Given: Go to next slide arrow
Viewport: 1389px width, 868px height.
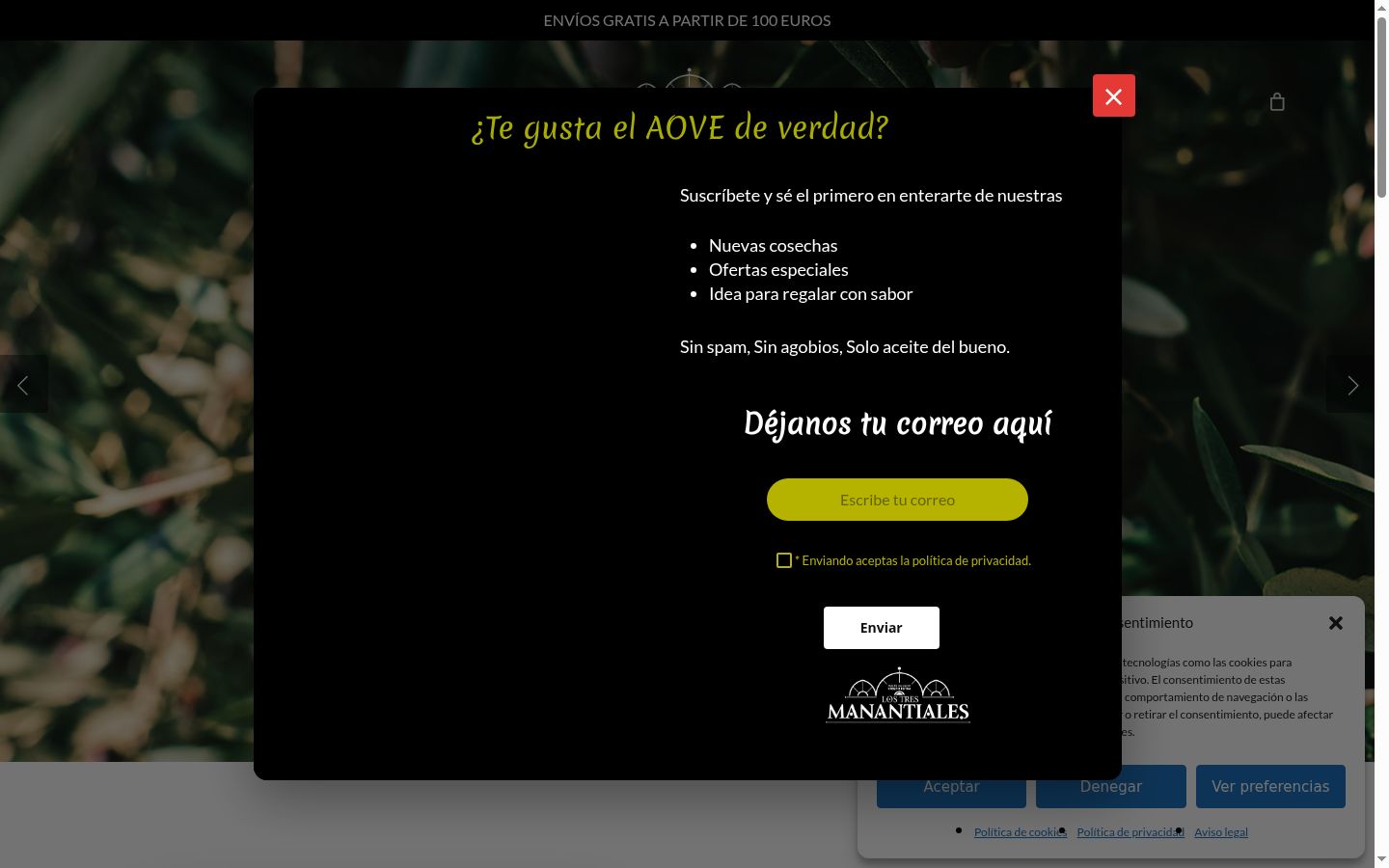Looking at the screenshot, I should 1351,385.
